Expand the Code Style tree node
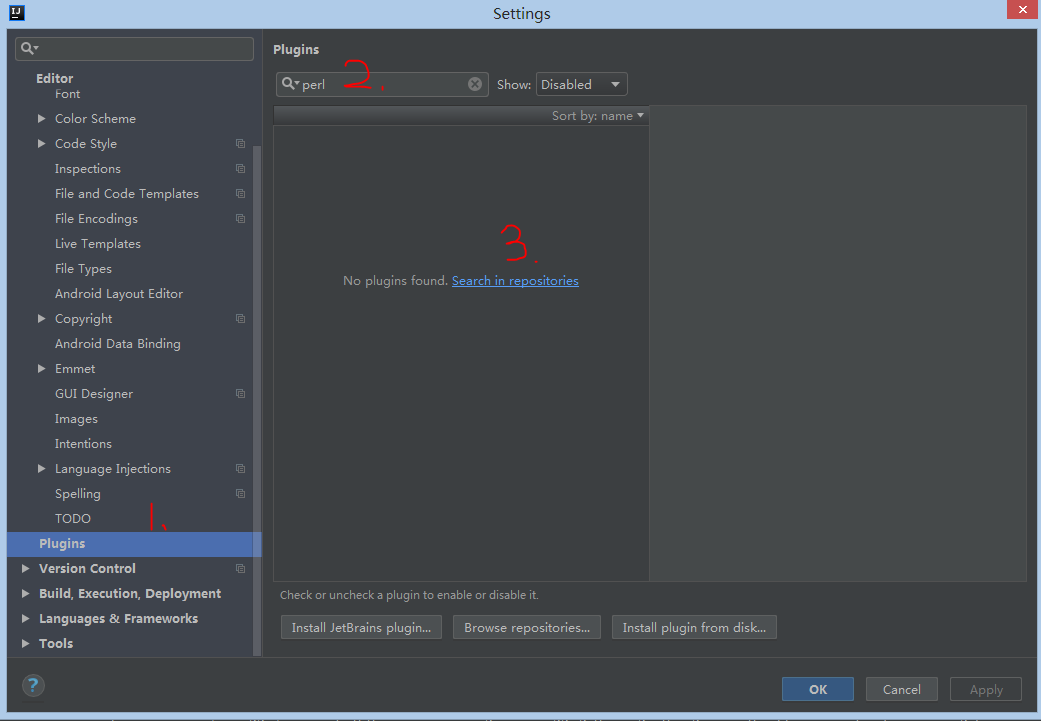The height and width of the screenshot is (721, 1041). point(41,143)
